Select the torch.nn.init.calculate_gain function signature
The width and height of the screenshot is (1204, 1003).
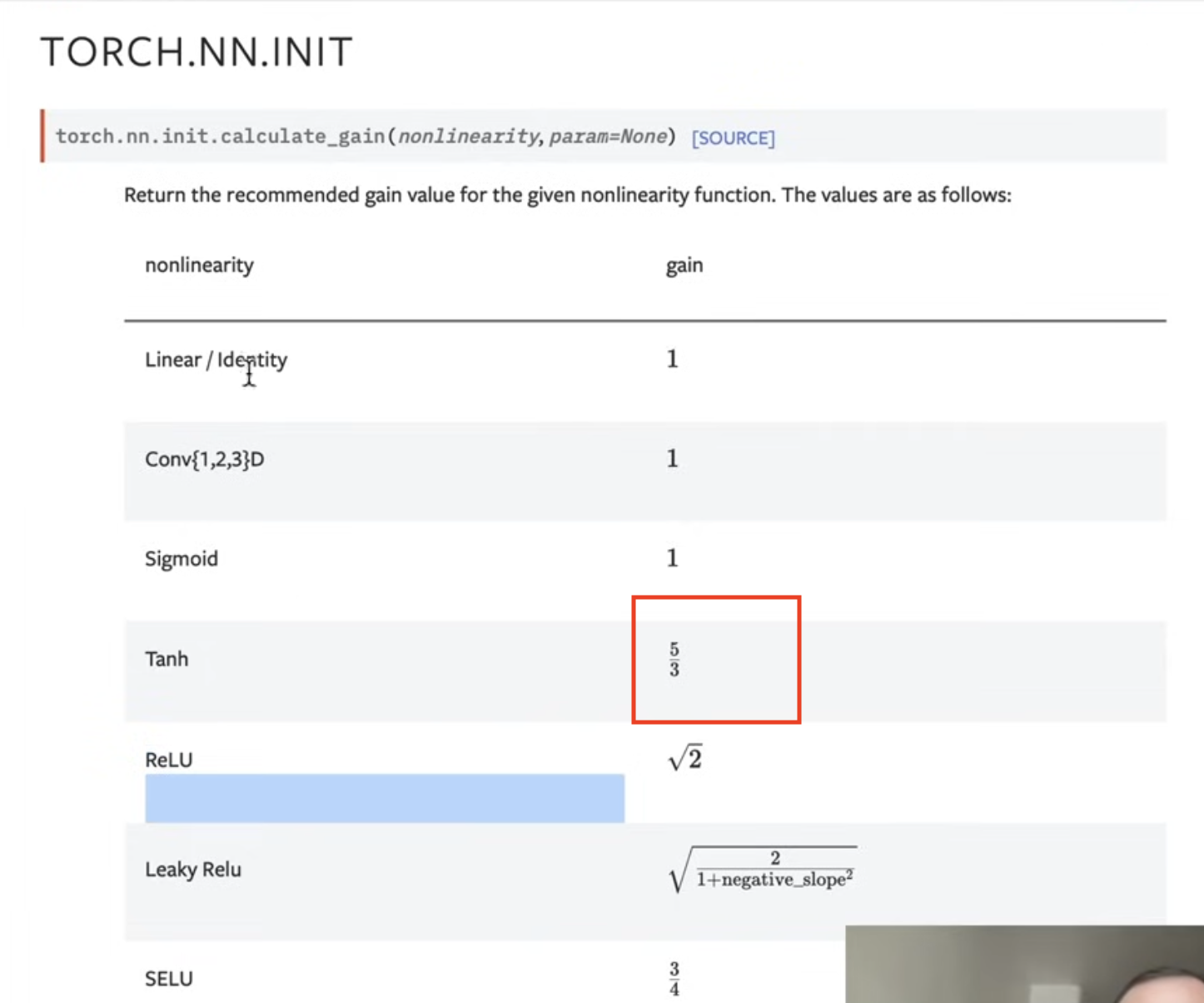coord(366,137)
